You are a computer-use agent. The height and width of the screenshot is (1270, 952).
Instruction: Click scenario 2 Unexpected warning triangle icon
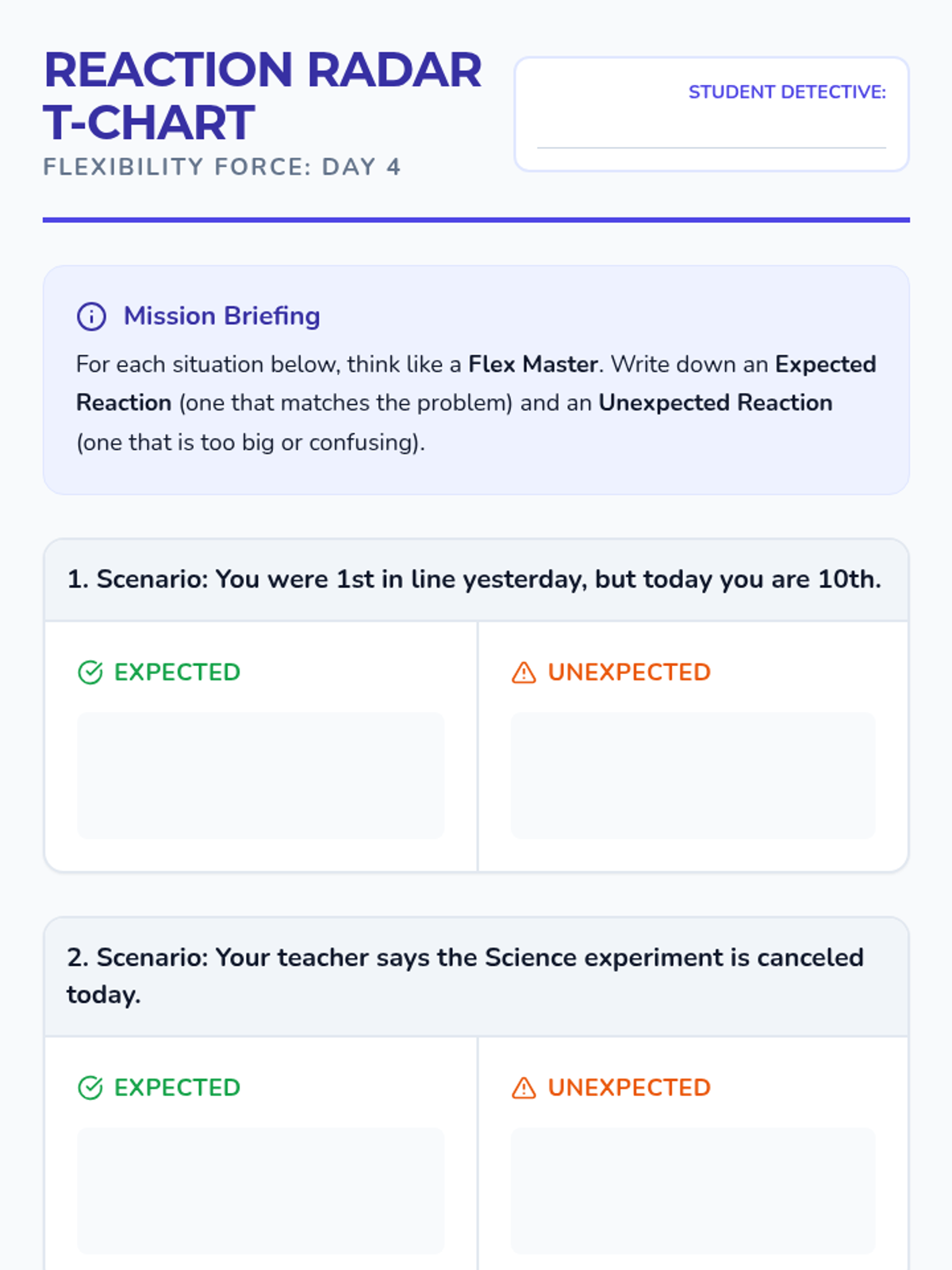524,1087
